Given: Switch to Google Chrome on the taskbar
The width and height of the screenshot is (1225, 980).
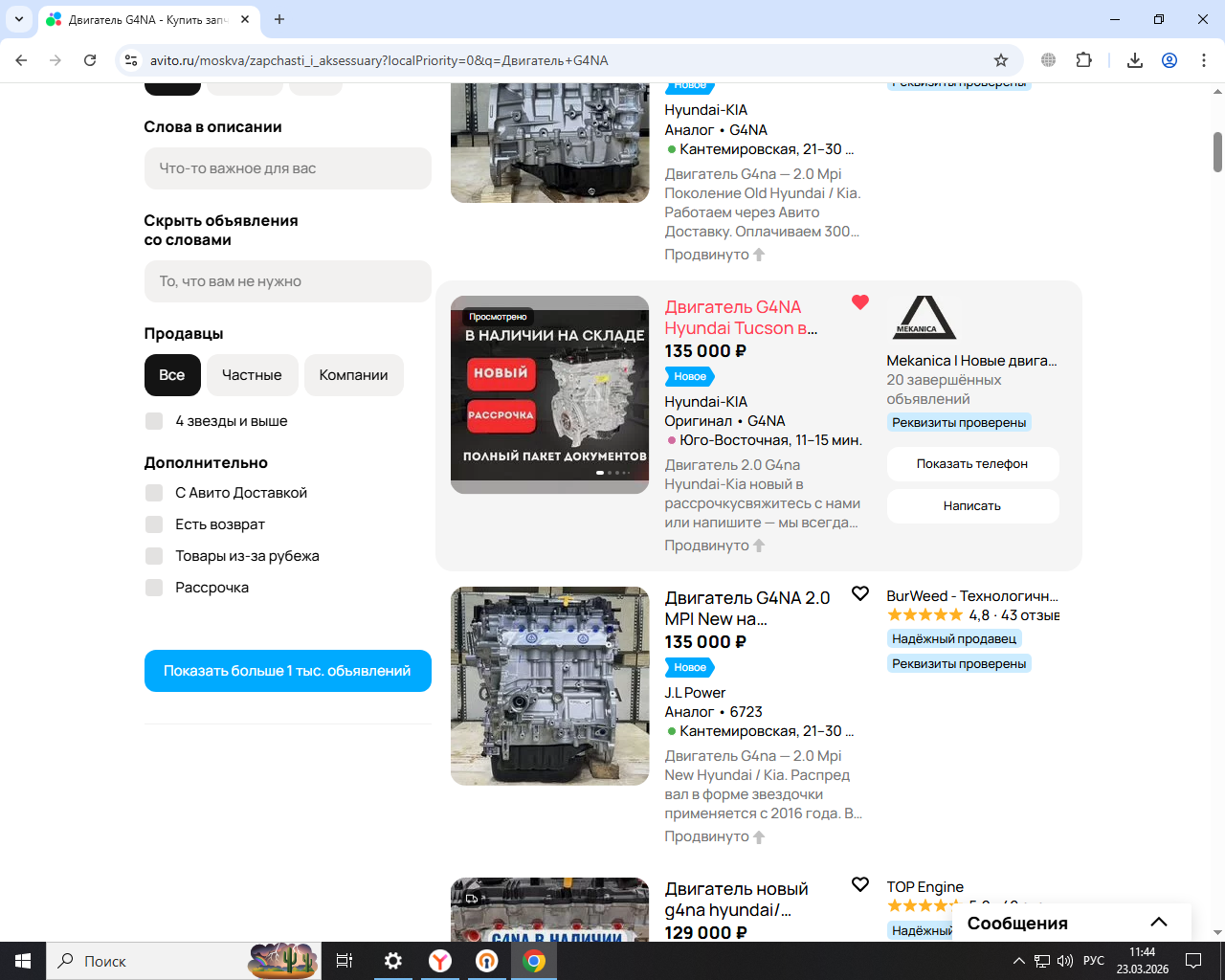Looking at the screenshot, I should (x=534, y=961).
